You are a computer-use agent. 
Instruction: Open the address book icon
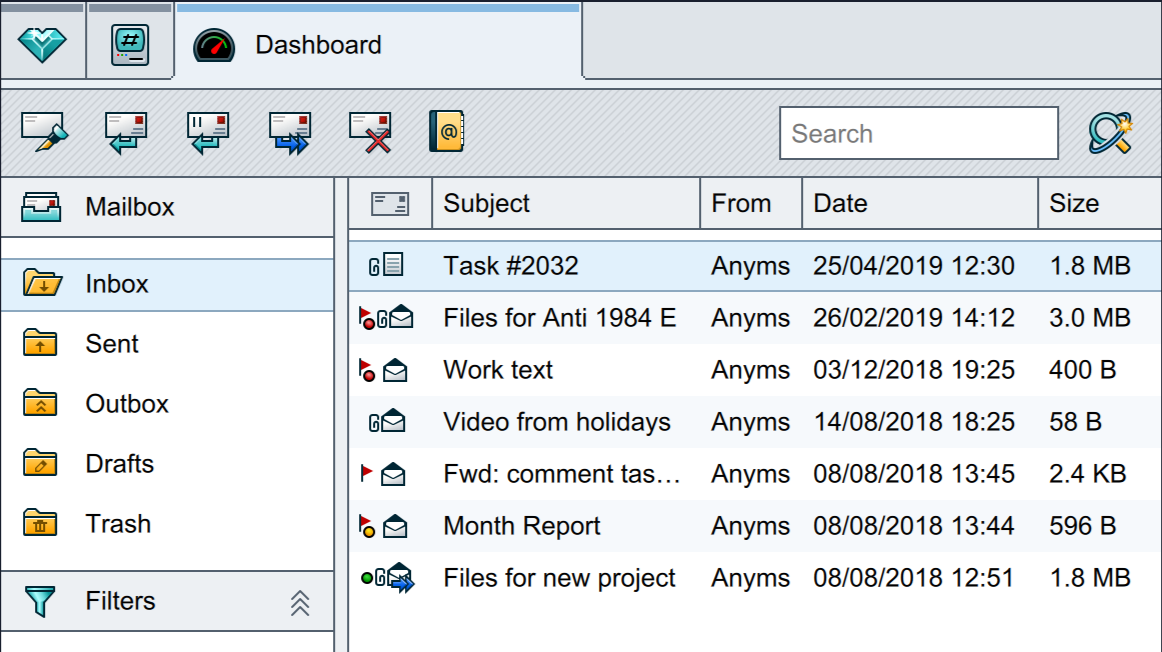pos(446,131)
